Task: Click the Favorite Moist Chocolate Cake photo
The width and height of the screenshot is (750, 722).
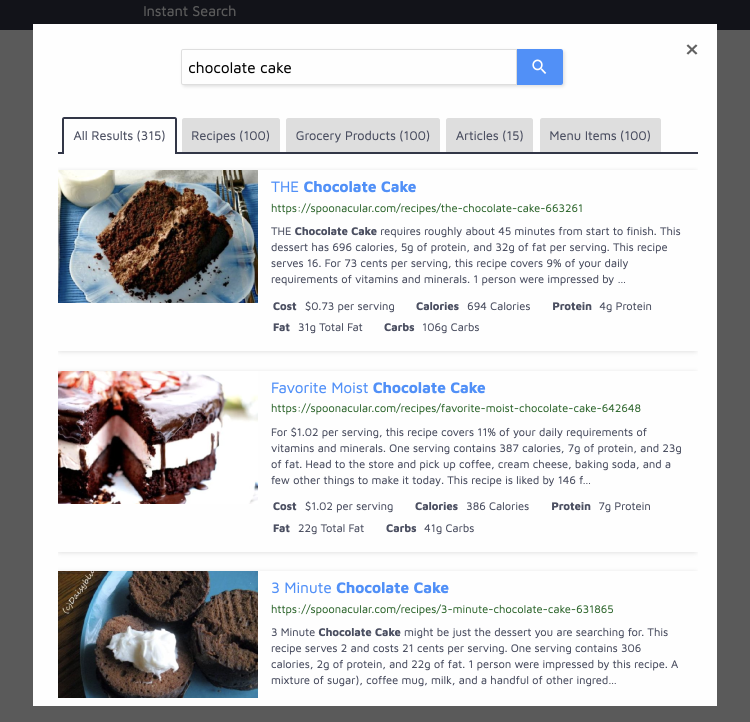Action: (x=158, y=437)
